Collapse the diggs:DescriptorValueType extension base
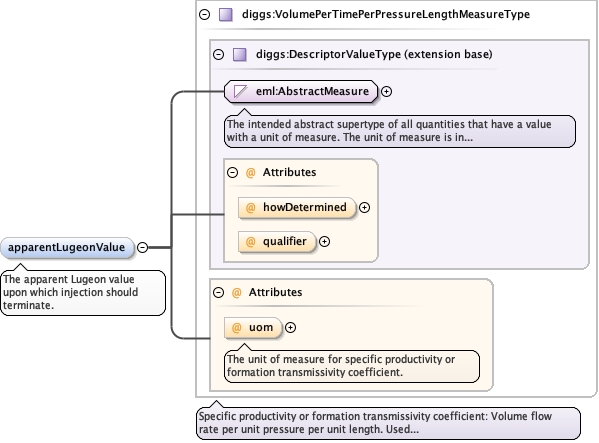Screen dimensions: 599x443 pos(219,54)
